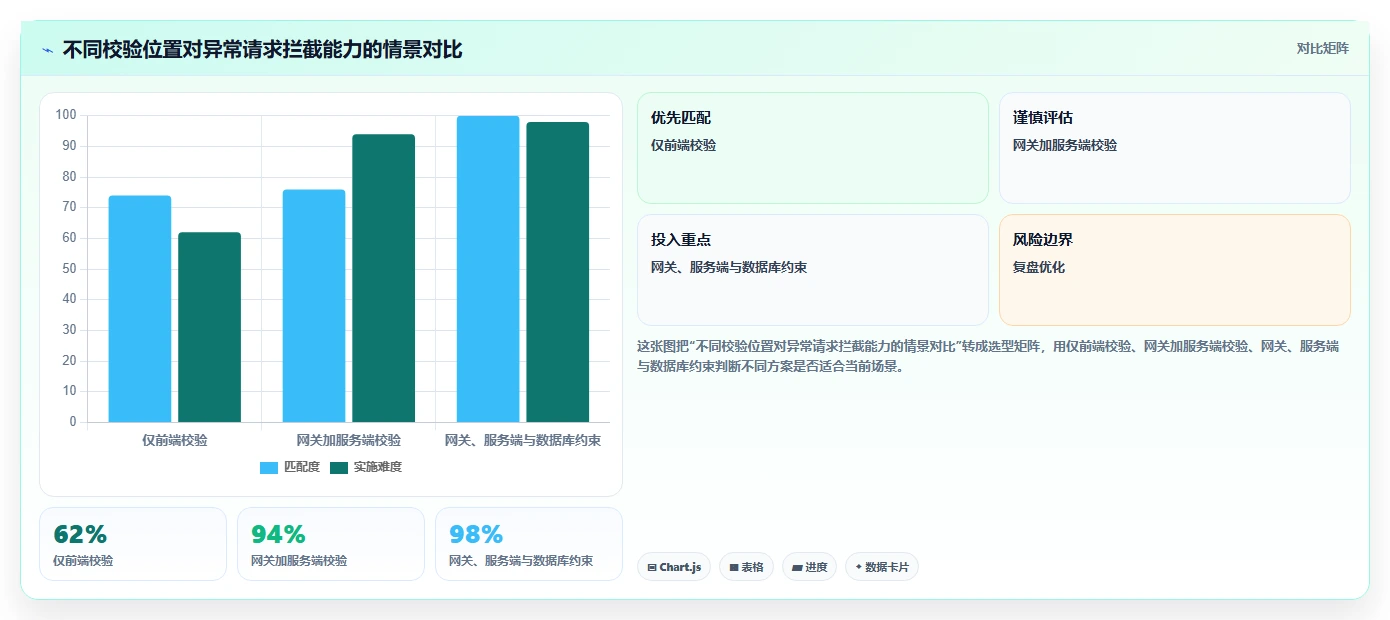
Task: Click x-axis label 仅前端校验
Action: [x=175, y=440]
